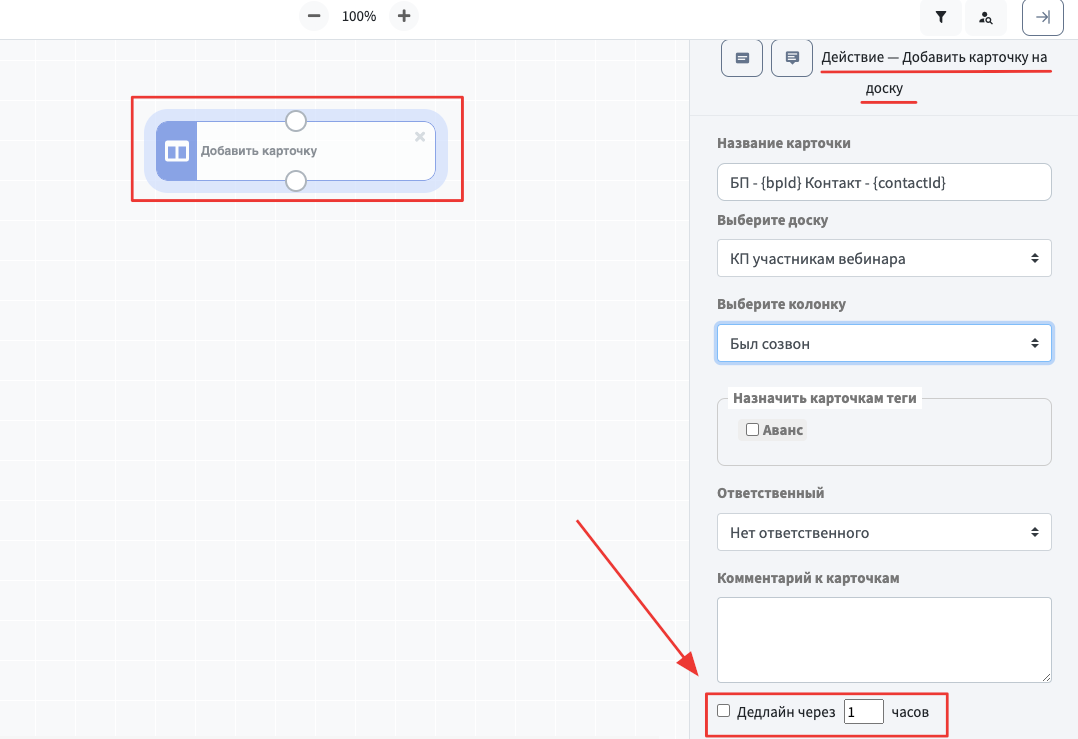Screen dimensions: 1078x739
Task: Open the funnel filter icon
Action: pyautogui.click(x=941, y=17)
